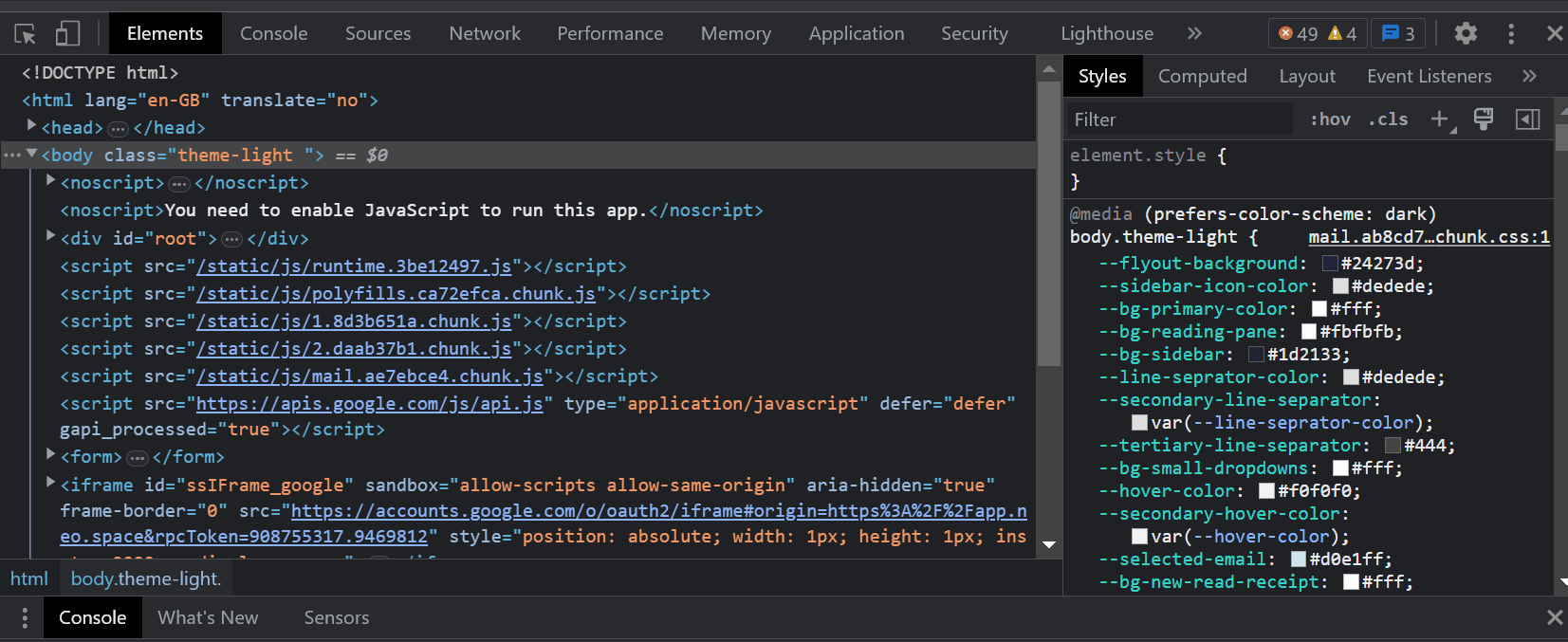The height and width of the screenshot is (642, 1568).
Task: Open 1.8d3b651a.chunk.js script link
Action: [x=354, y=321]
